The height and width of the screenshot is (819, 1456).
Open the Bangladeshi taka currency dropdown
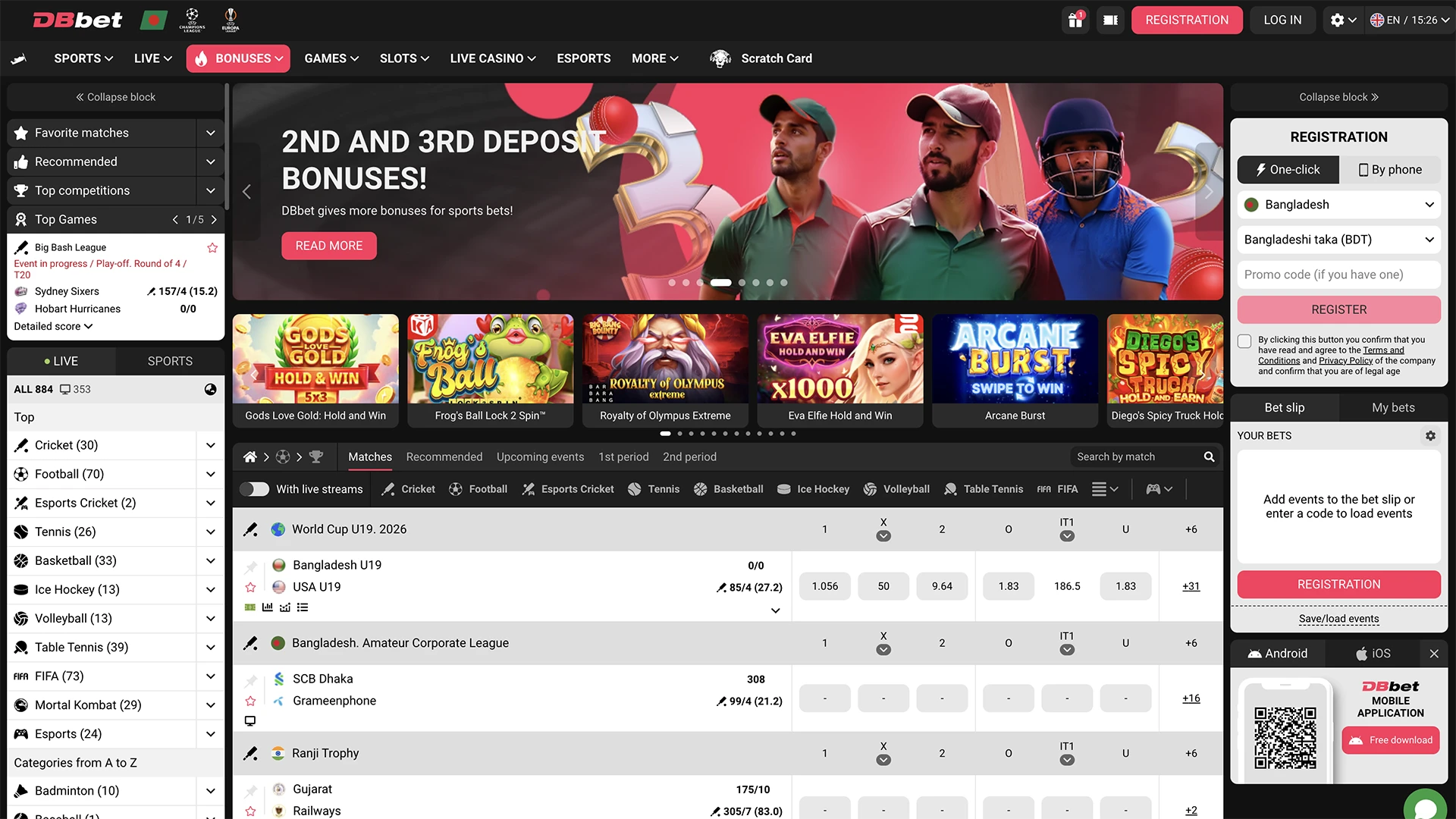[x=1338, y=240]
